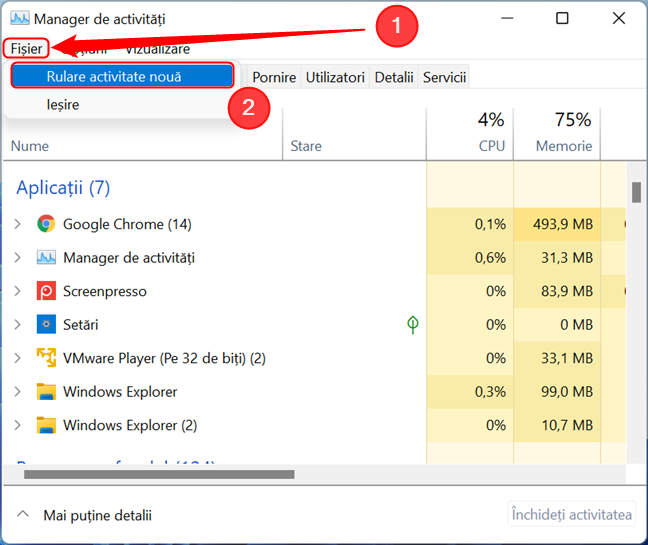Screen dimensions: 648x545
Task: Select the VMware Player (Pe 32 de biți) row
Action: pos(164,358)
